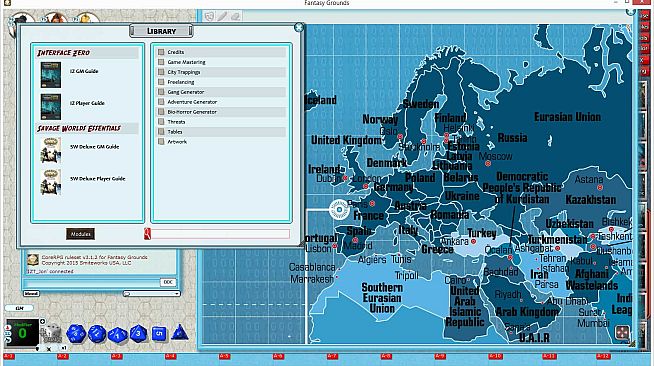
Task: Open the IZ GM Guide book thumbnail
Action: [x=50, y=75]
